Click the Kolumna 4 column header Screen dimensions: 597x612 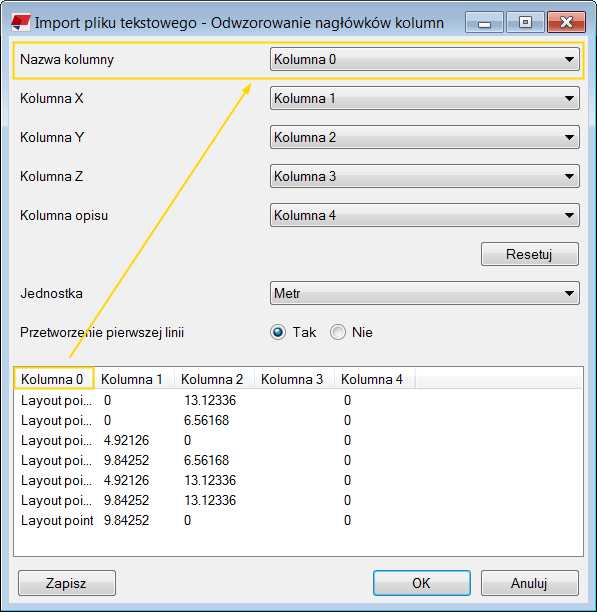coord(374,379)
